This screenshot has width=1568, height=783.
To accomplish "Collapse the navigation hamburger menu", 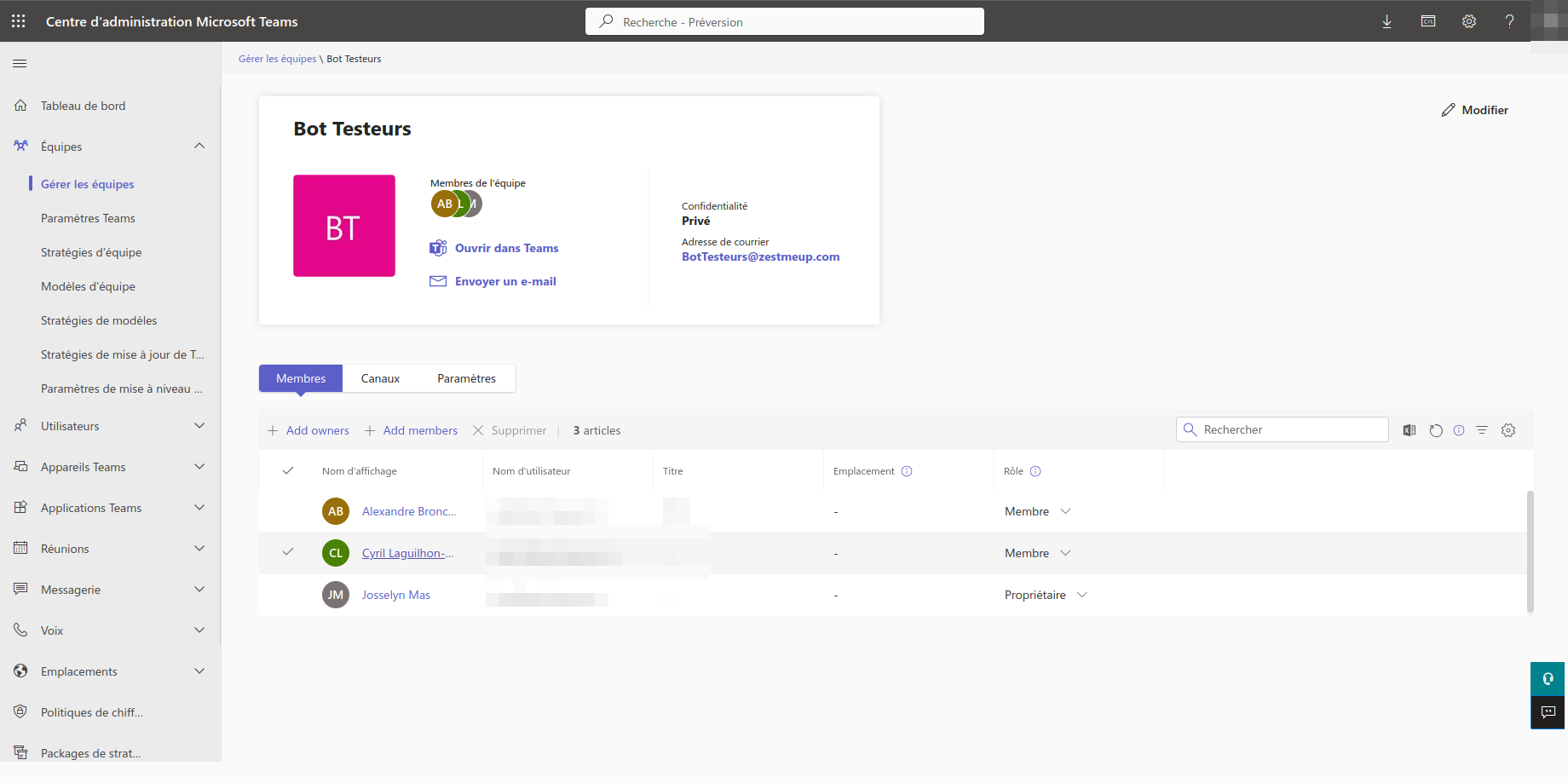I will (20, 63).
